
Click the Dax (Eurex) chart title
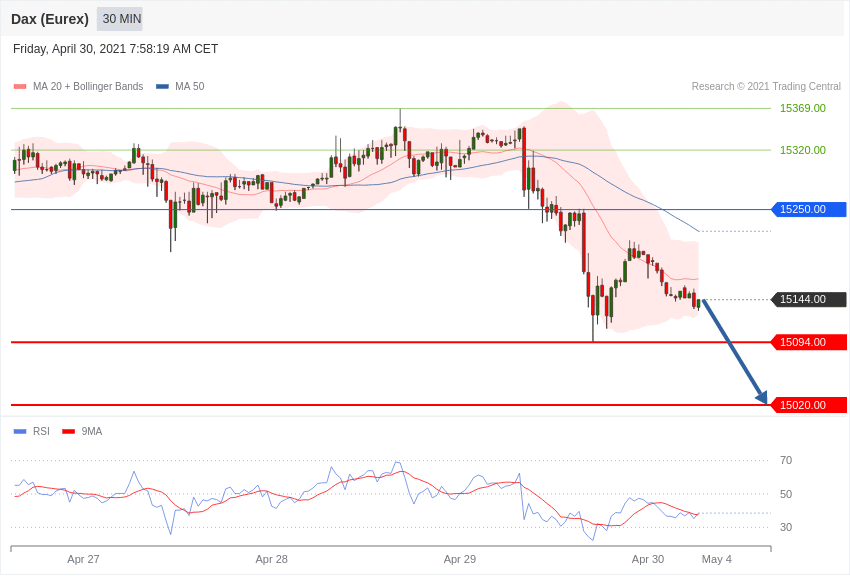tap(50, 19)
